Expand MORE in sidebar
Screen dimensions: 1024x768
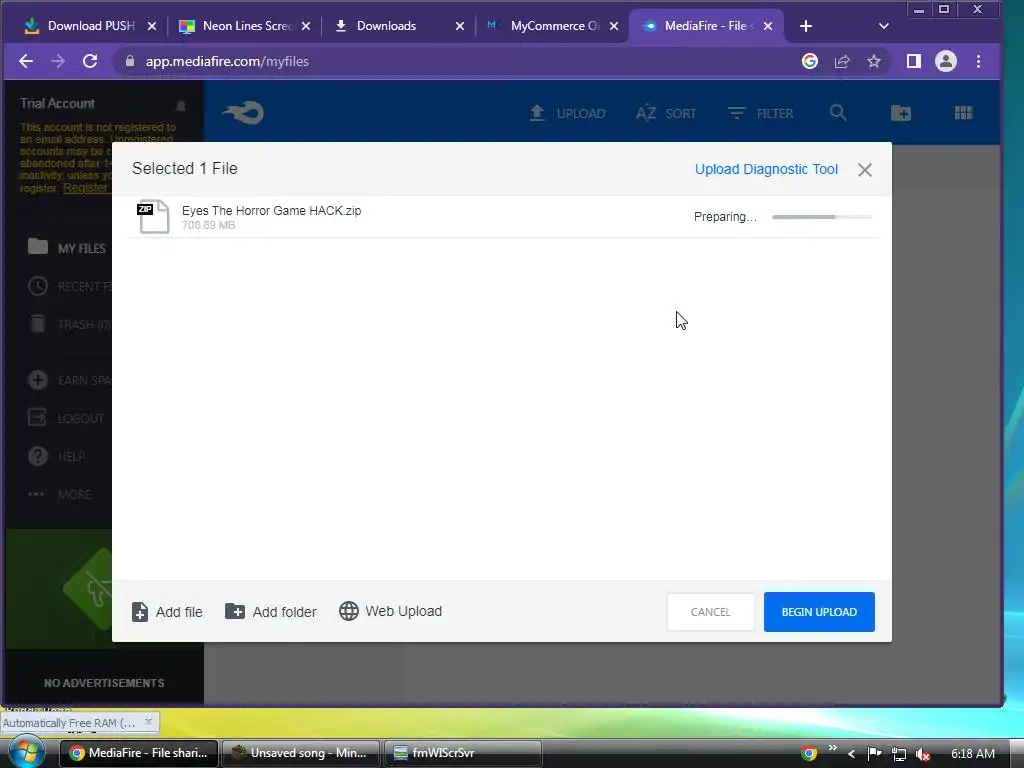[x=59, y=494]
